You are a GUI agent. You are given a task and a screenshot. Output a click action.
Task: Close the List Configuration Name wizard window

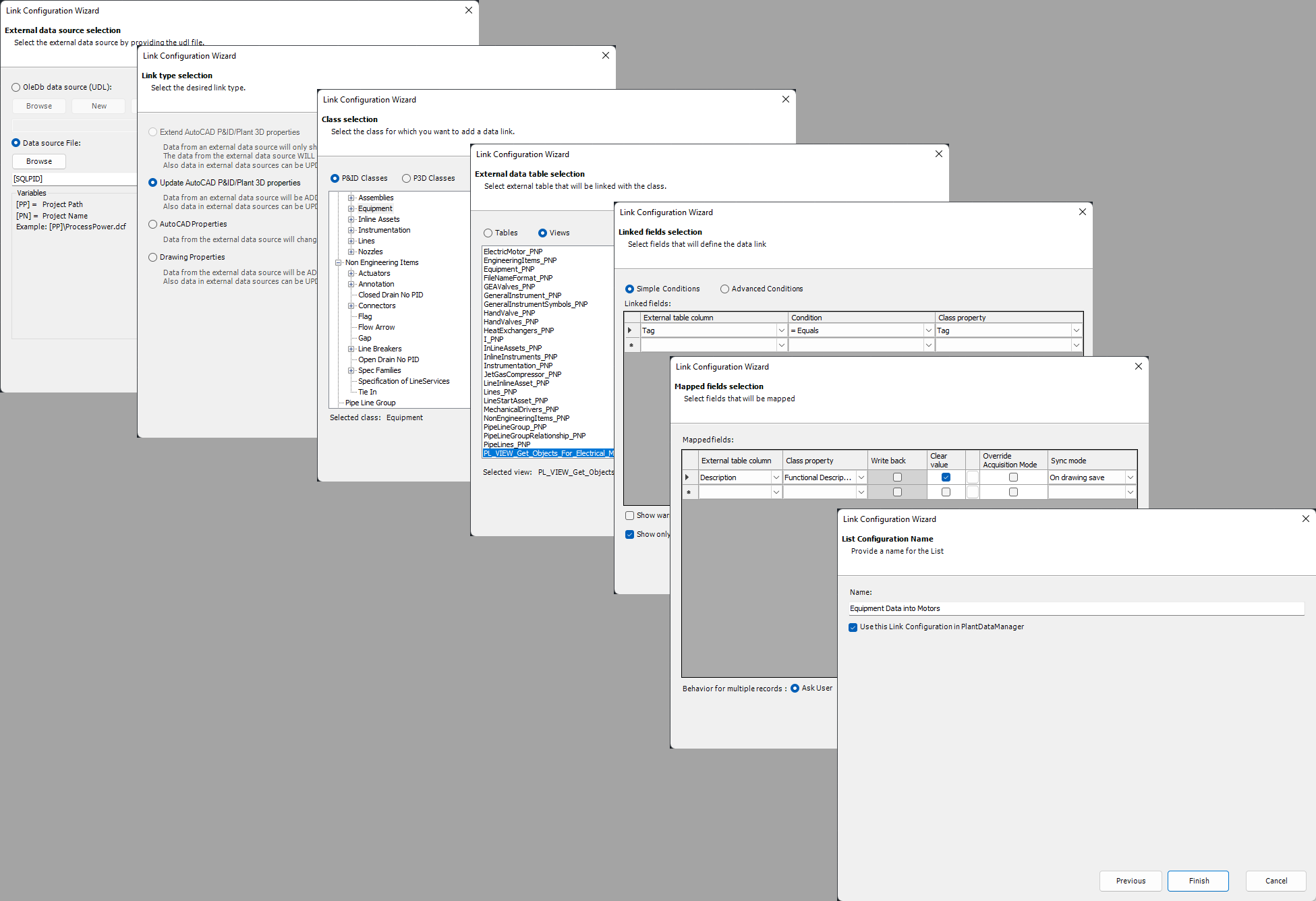[x=1305, y=519]
